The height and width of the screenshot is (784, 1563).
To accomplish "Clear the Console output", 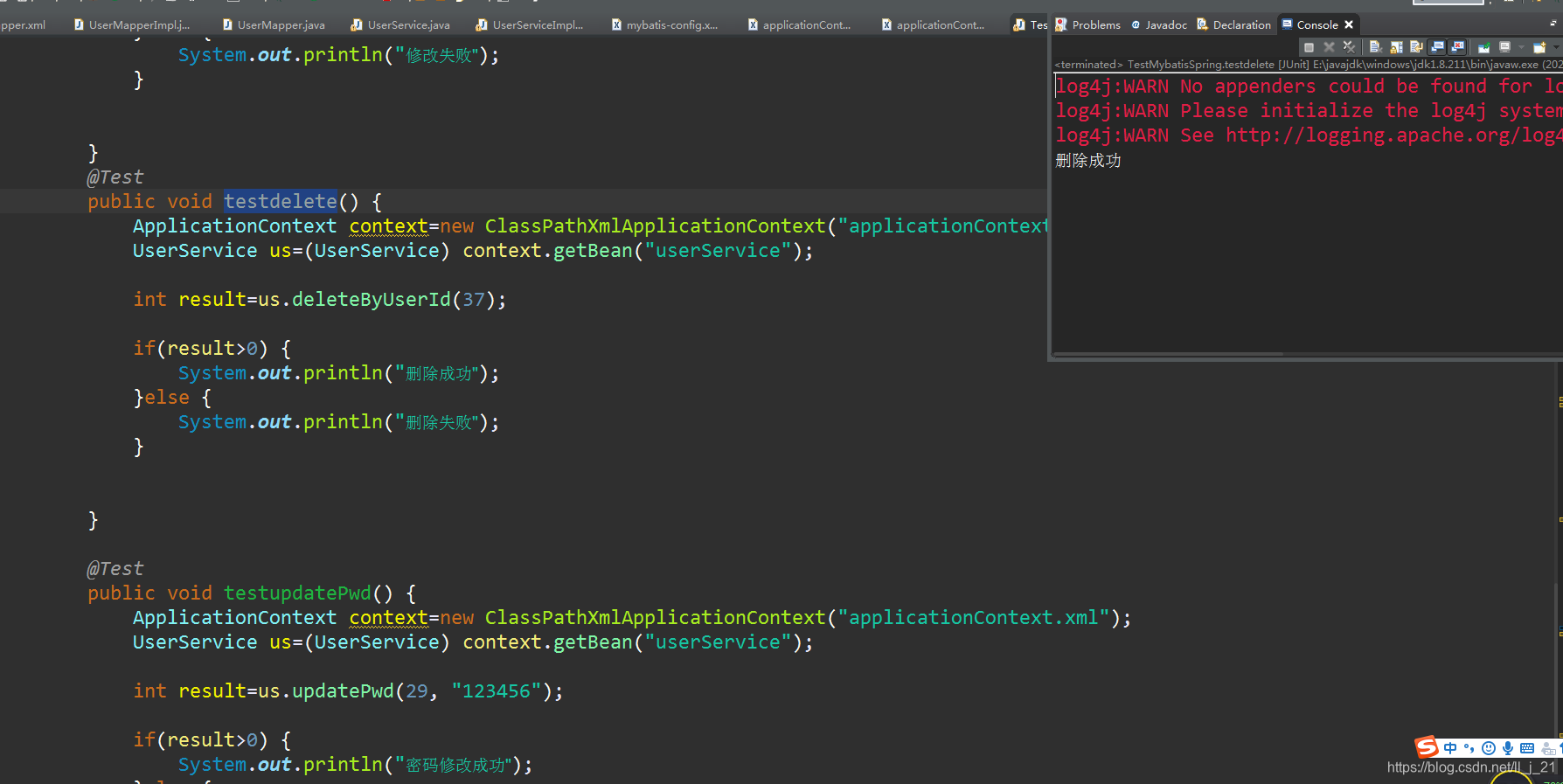I will (1376, 47).
